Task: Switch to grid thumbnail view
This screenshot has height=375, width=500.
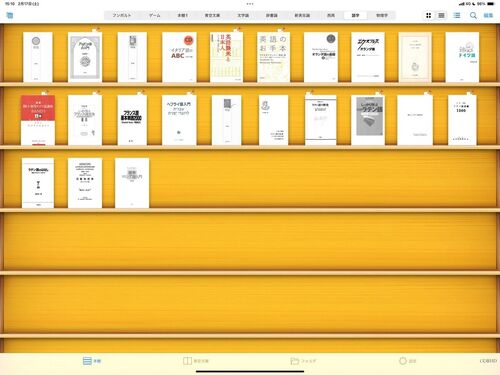Action: pyautogui.click(x=429, y=15)
